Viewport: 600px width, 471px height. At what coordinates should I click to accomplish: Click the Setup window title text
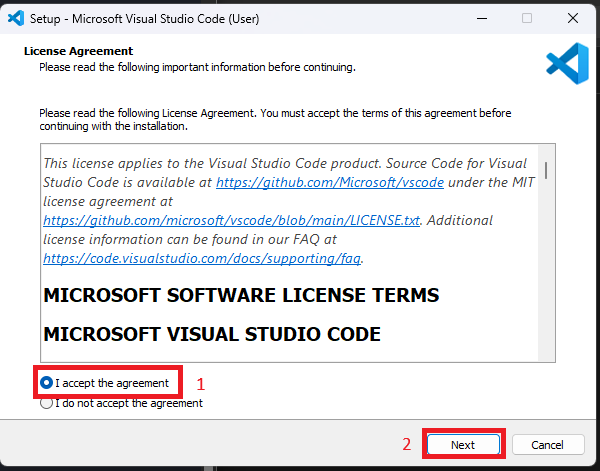145,19
